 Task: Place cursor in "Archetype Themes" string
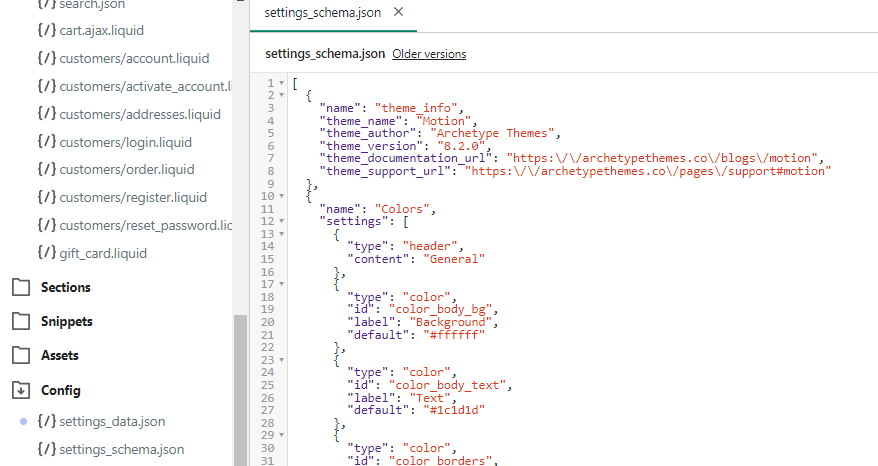tap(492, 133)
